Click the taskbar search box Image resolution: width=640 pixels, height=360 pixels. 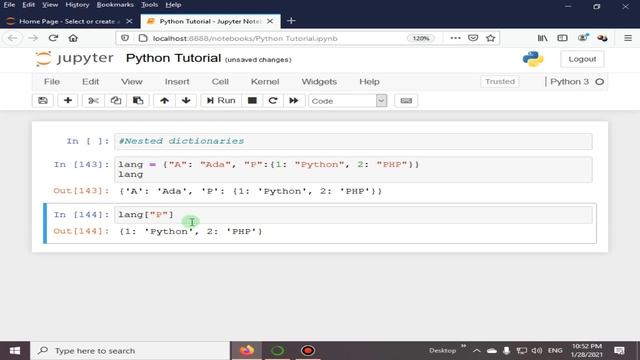[130, 351]
